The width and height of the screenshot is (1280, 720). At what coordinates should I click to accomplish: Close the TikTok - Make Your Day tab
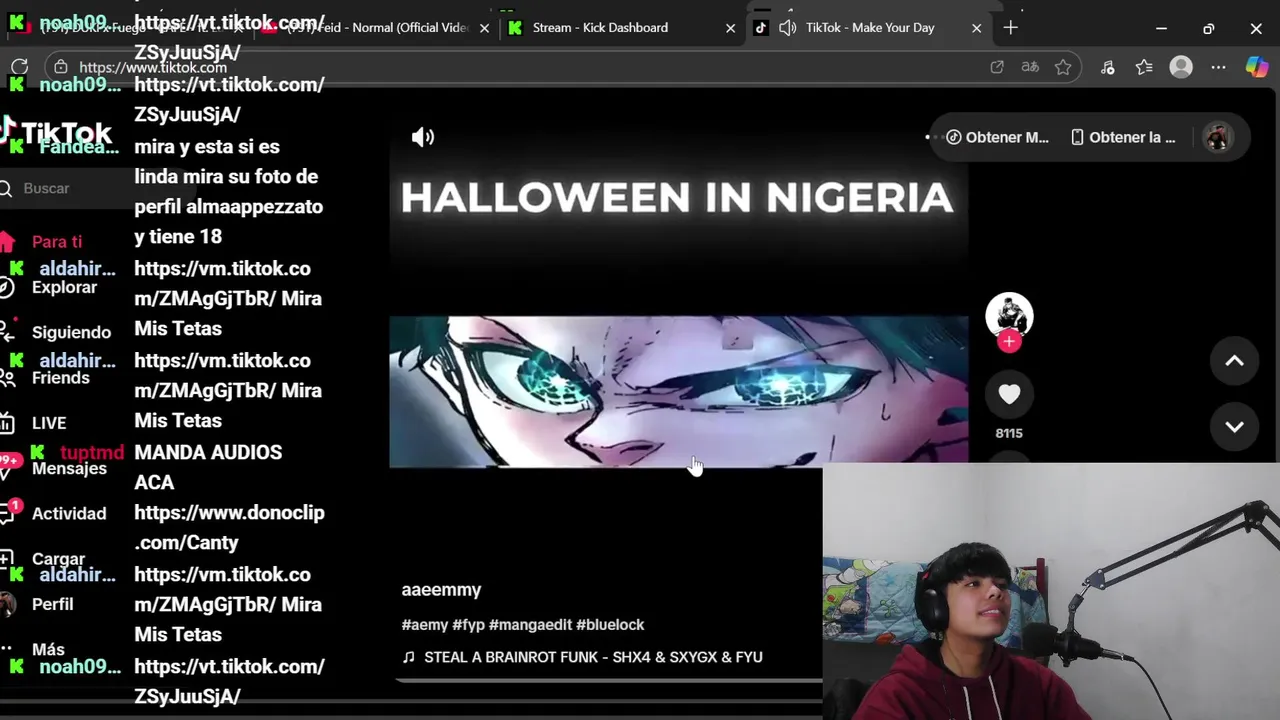tap(976, 28)
